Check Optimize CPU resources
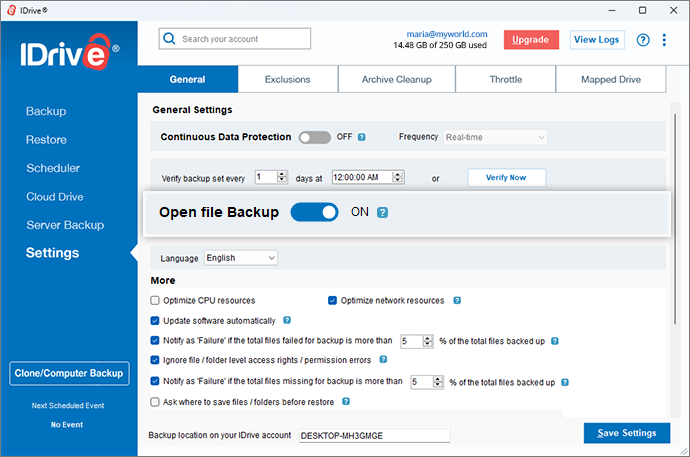This screenshot has width=690, height=457. (x=155, y=300)
